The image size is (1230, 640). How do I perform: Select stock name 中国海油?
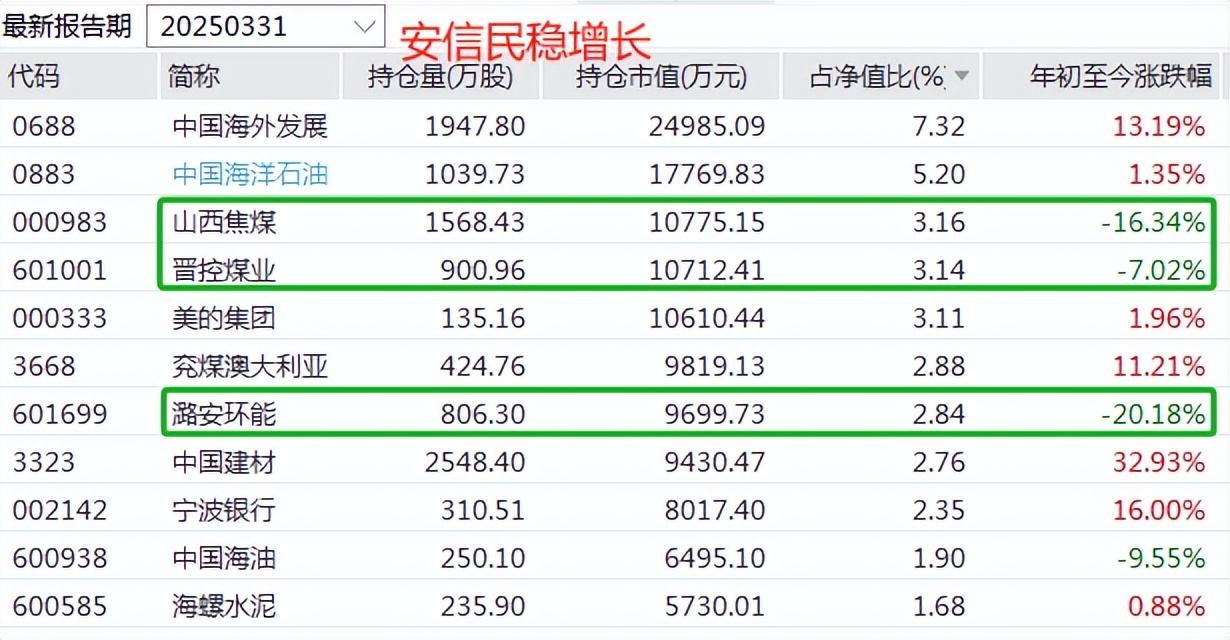click(224, 558)
